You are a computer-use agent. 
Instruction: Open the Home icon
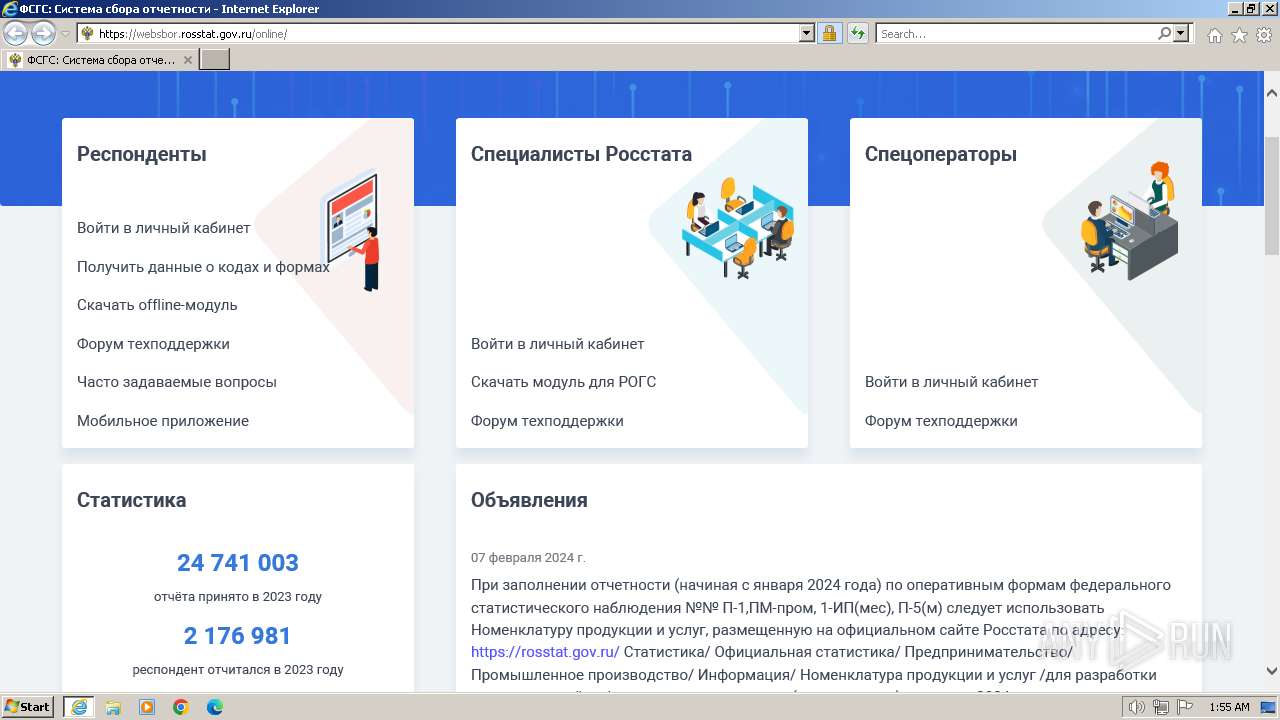tap(1214, 35)
